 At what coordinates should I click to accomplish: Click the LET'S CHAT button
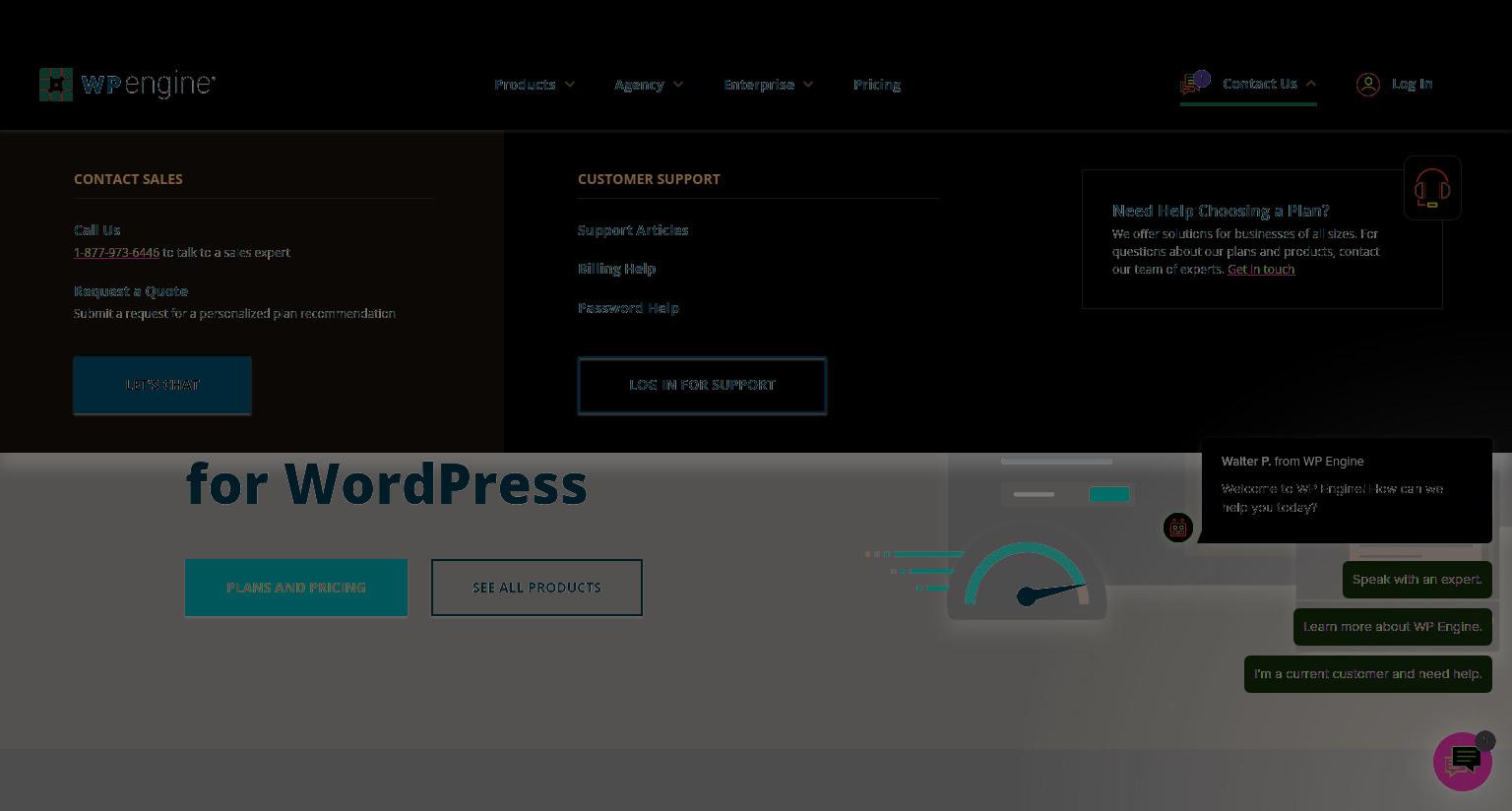[x=162, y=385]
